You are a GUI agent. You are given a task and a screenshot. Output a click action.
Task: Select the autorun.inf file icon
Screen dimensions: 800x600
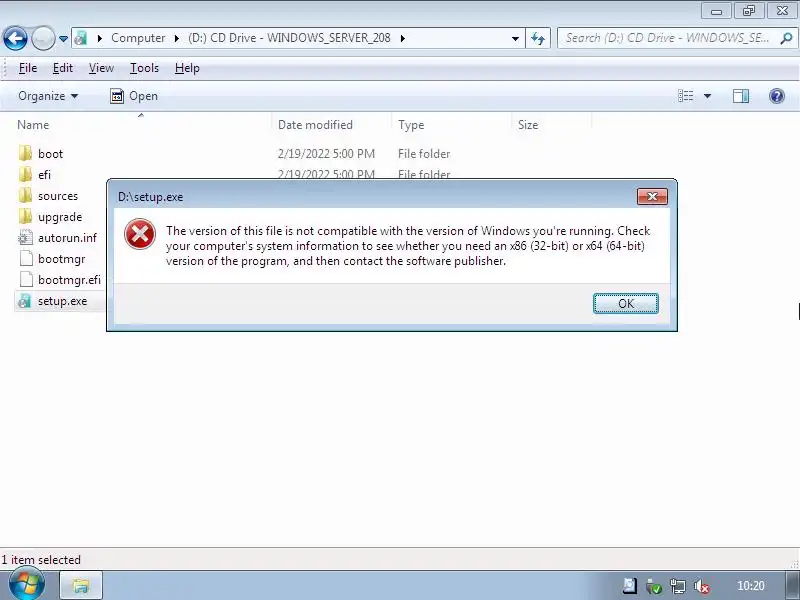pyautogui.click(x=25, y=238)
